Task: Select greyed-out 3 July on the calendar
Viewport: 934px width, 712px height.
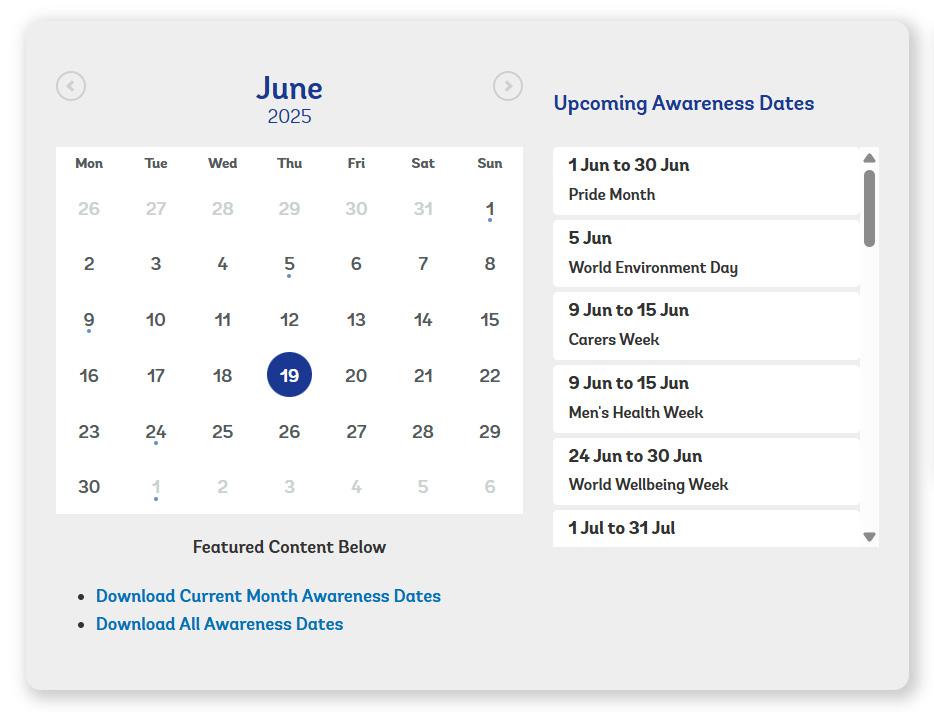Action: click(x=289, y=487)
